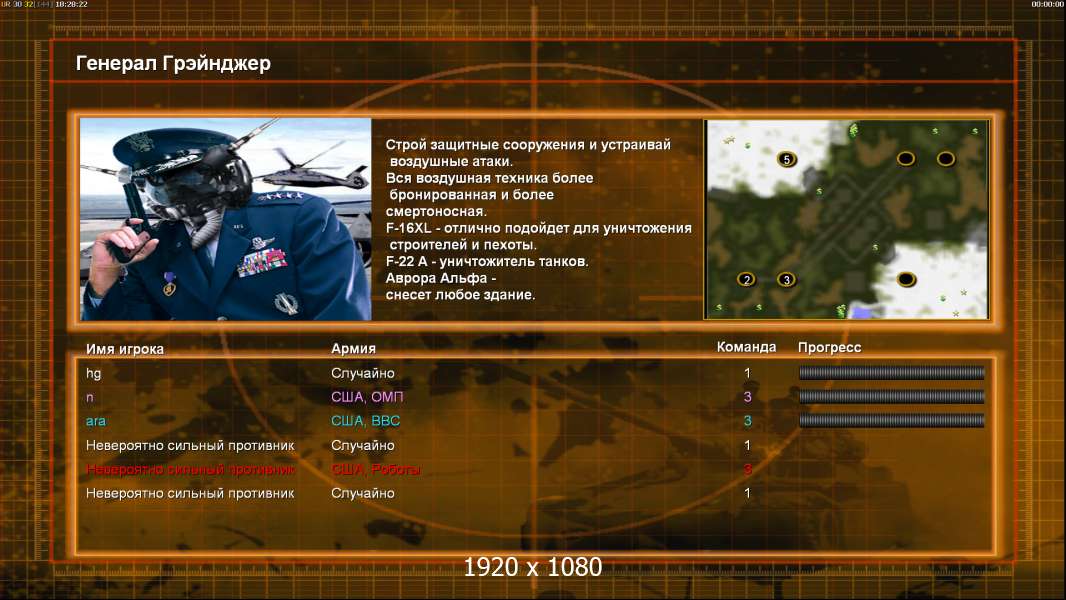Select the cyan player name 'ara'

coord(96,421)
